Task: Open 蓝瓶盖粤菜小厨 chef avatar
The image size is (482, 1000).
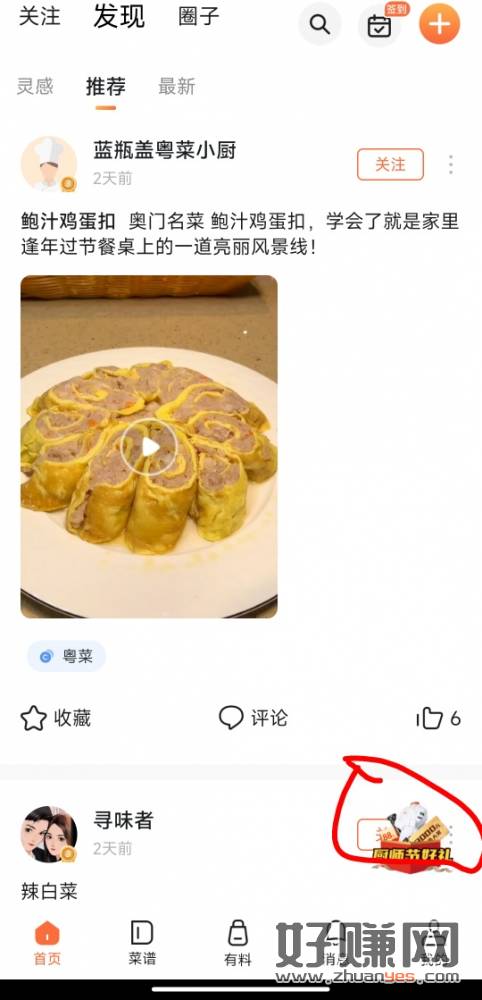Action: 49,164
